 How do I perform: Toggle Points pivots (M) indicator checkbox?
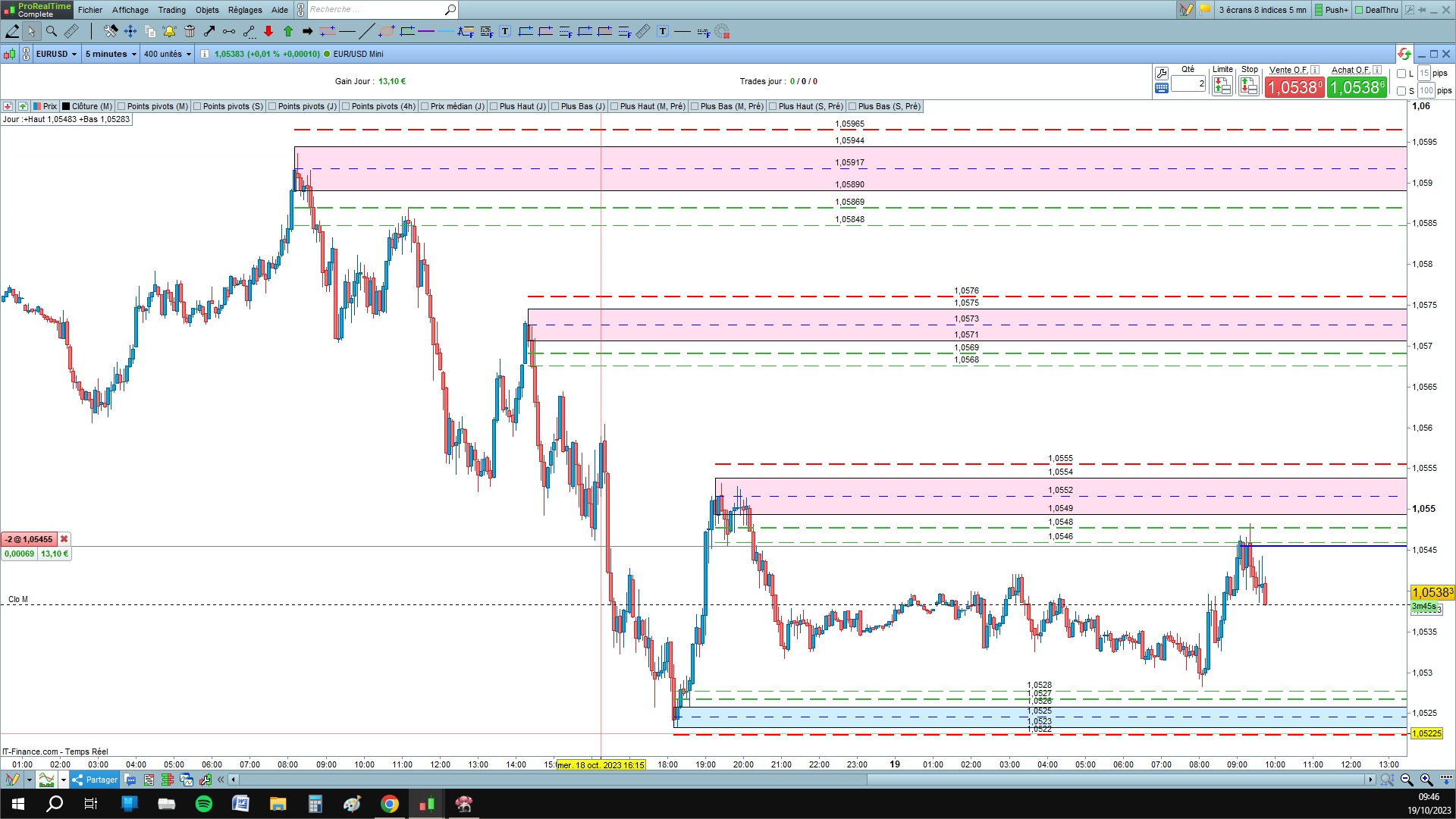coord(121,106)
